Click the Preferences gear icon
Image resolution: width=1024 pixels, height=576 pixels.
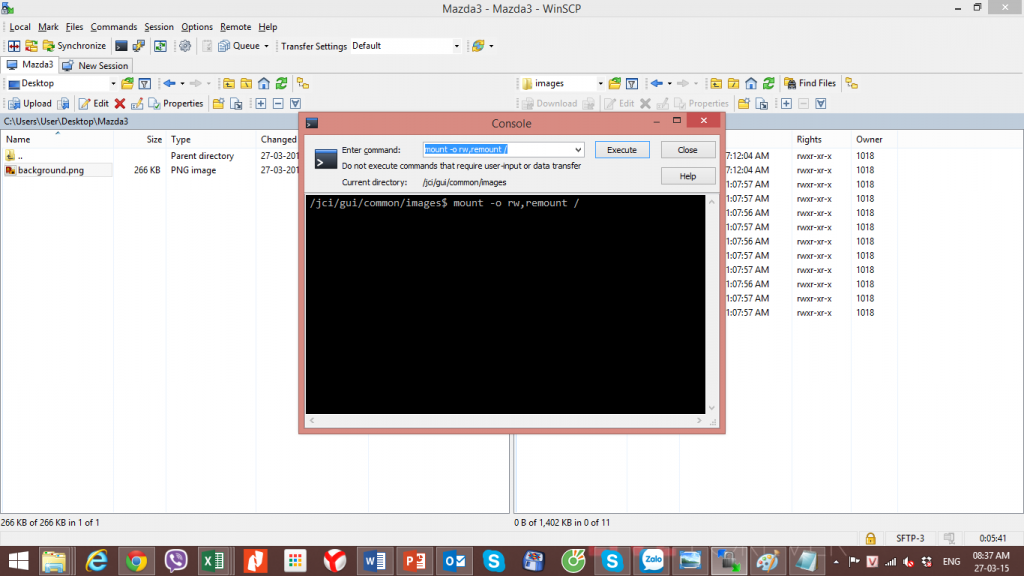coord(185,46)
